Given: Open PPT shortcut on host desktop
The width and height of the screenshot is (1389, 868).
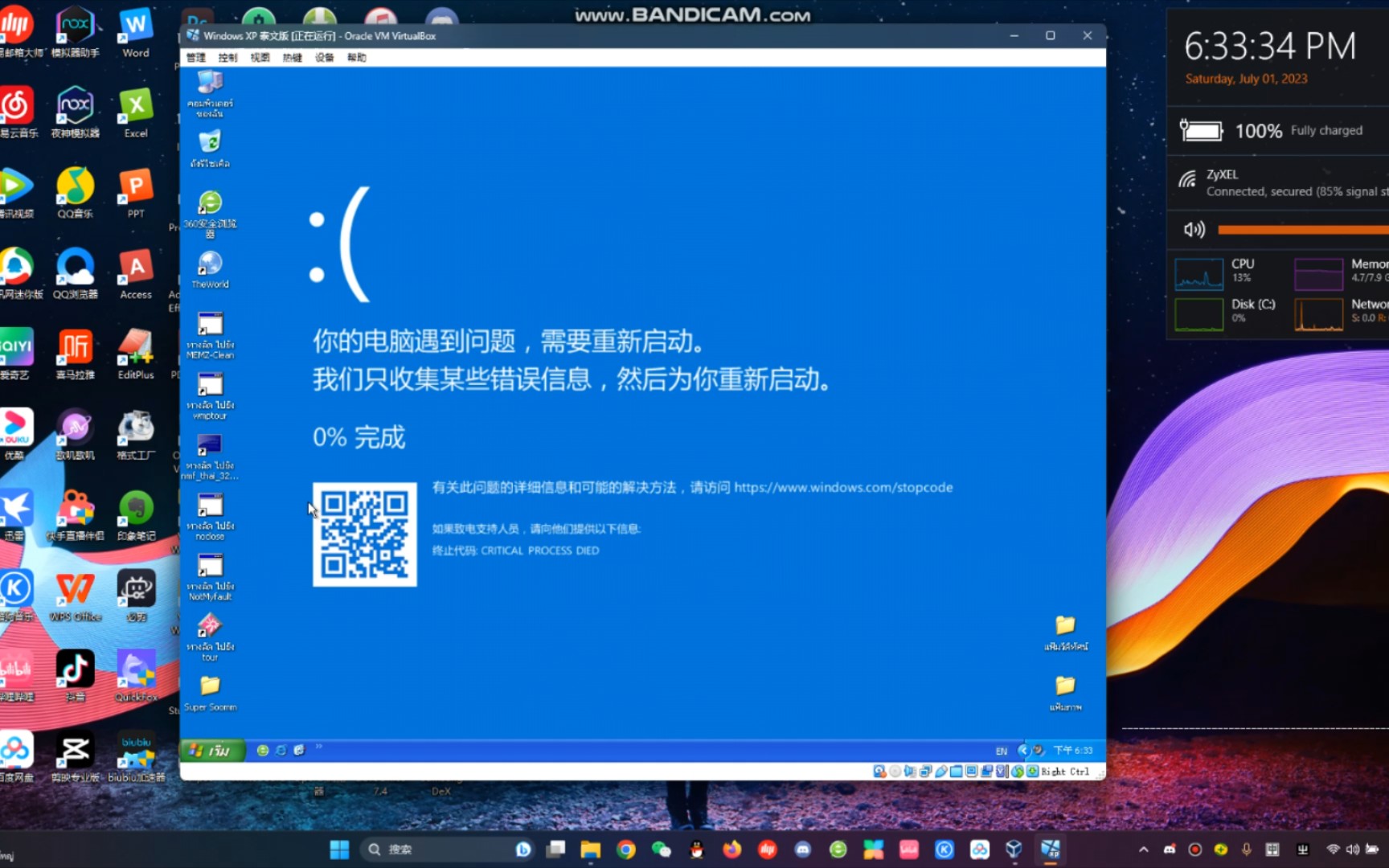Looking at the screenshot, I should pos(136,194).
